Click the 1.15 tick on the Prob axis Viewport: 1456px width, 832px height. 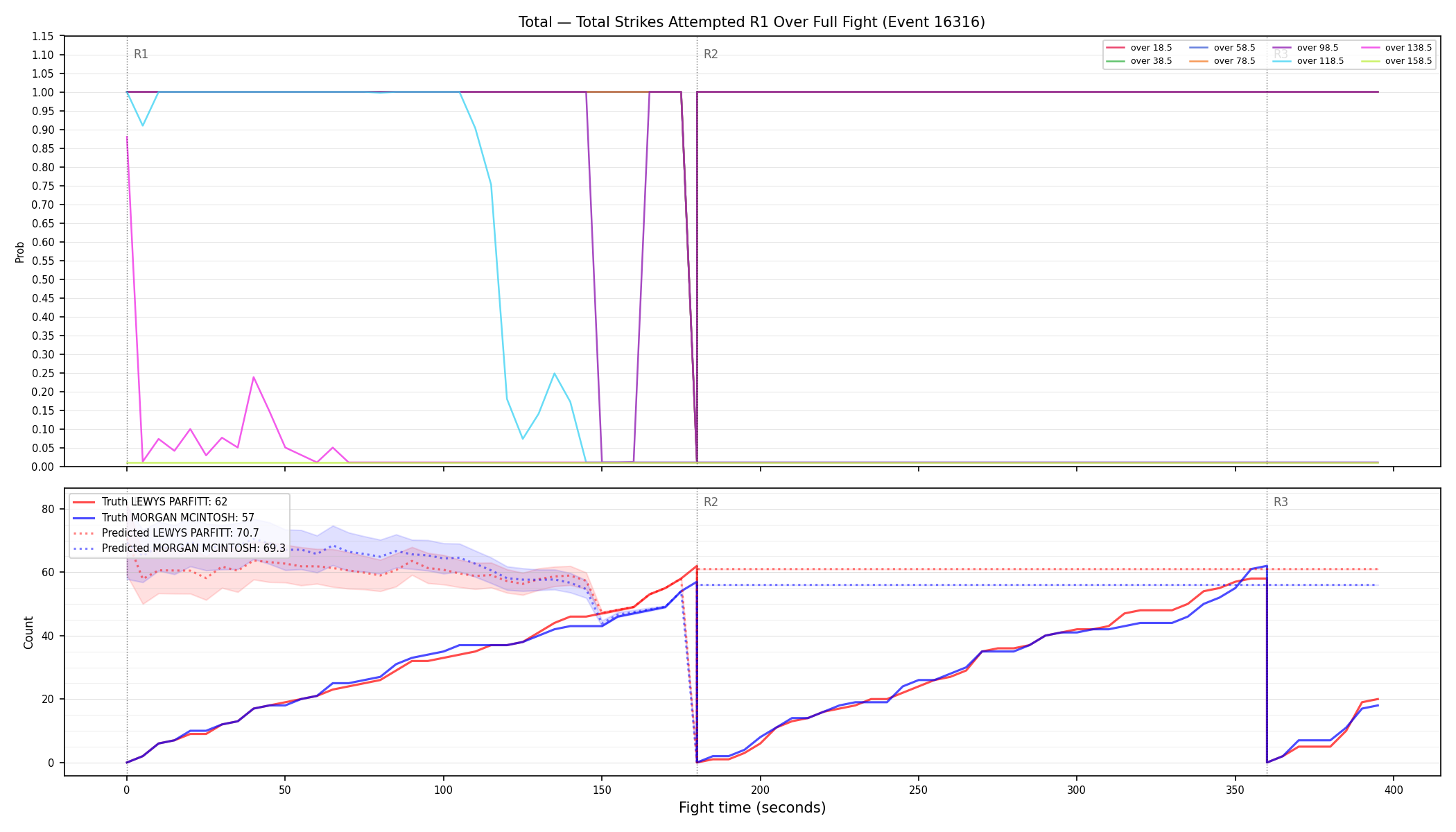43,36
